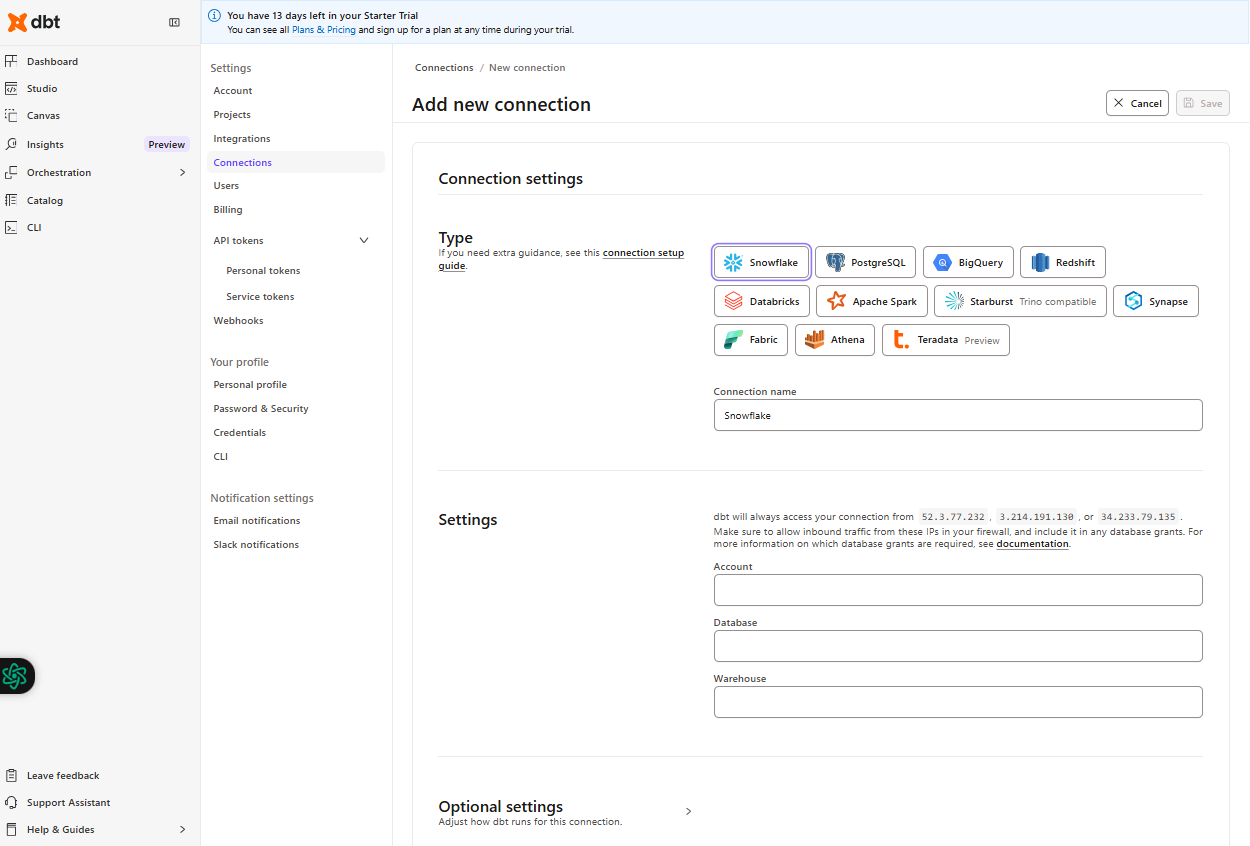Click the Orchestration icon

pyautogui.click(x=11, y=172)
